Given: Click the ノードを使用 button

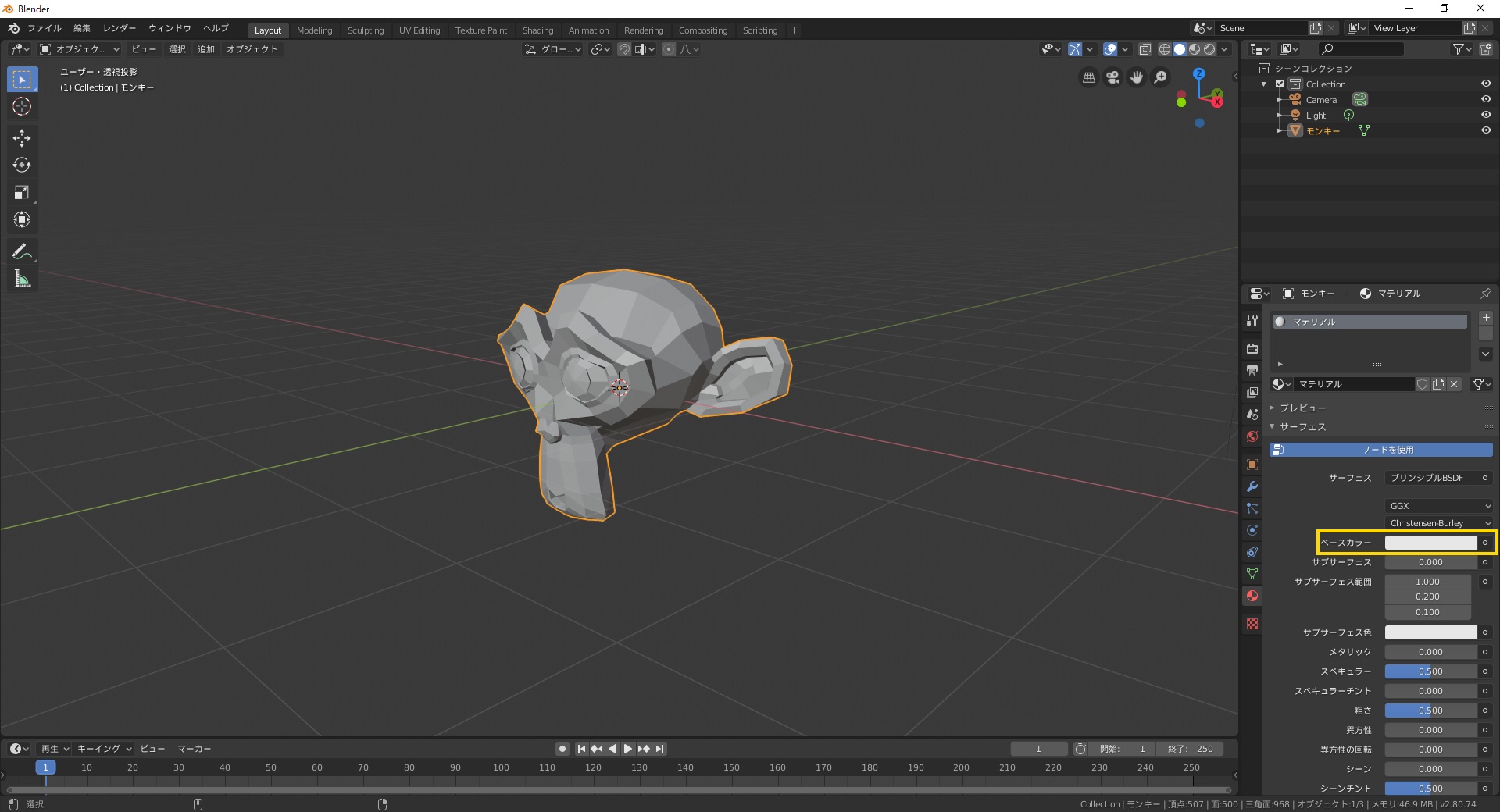Looking at the screenshot, I should (x=1380, y=450).
